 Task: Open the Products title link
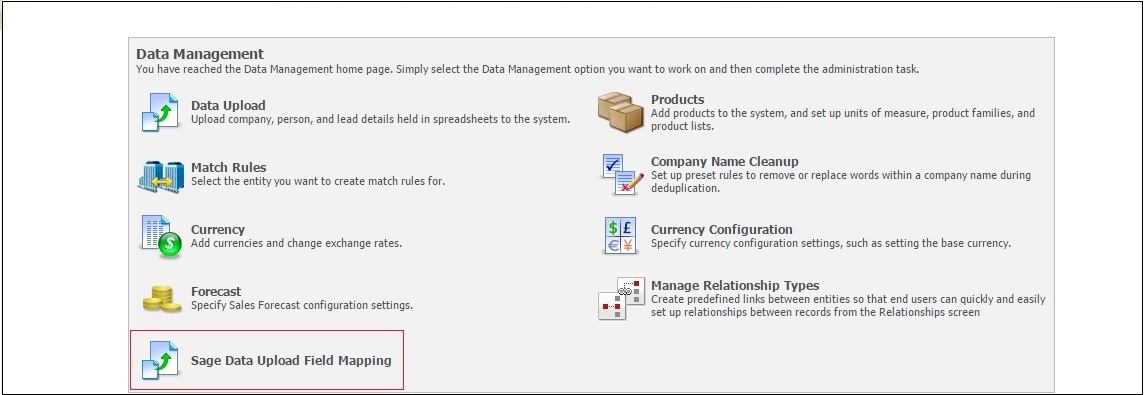[x=678, y=99]
